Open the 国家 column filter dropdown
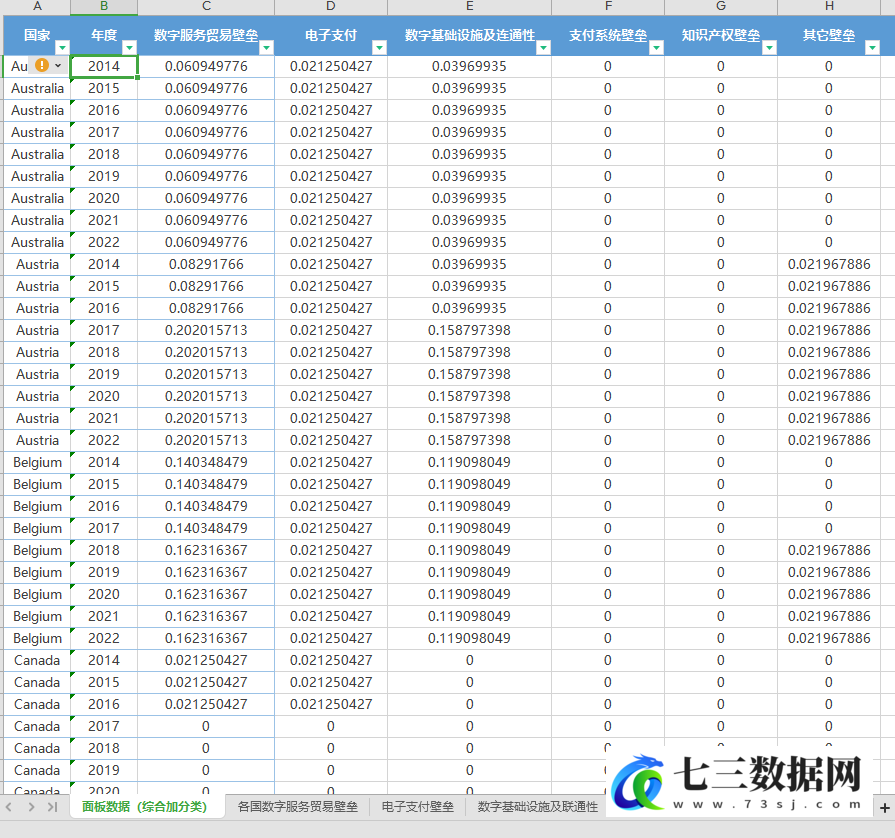The width and height of the screenshot is (895, 838). click(62, 47)
